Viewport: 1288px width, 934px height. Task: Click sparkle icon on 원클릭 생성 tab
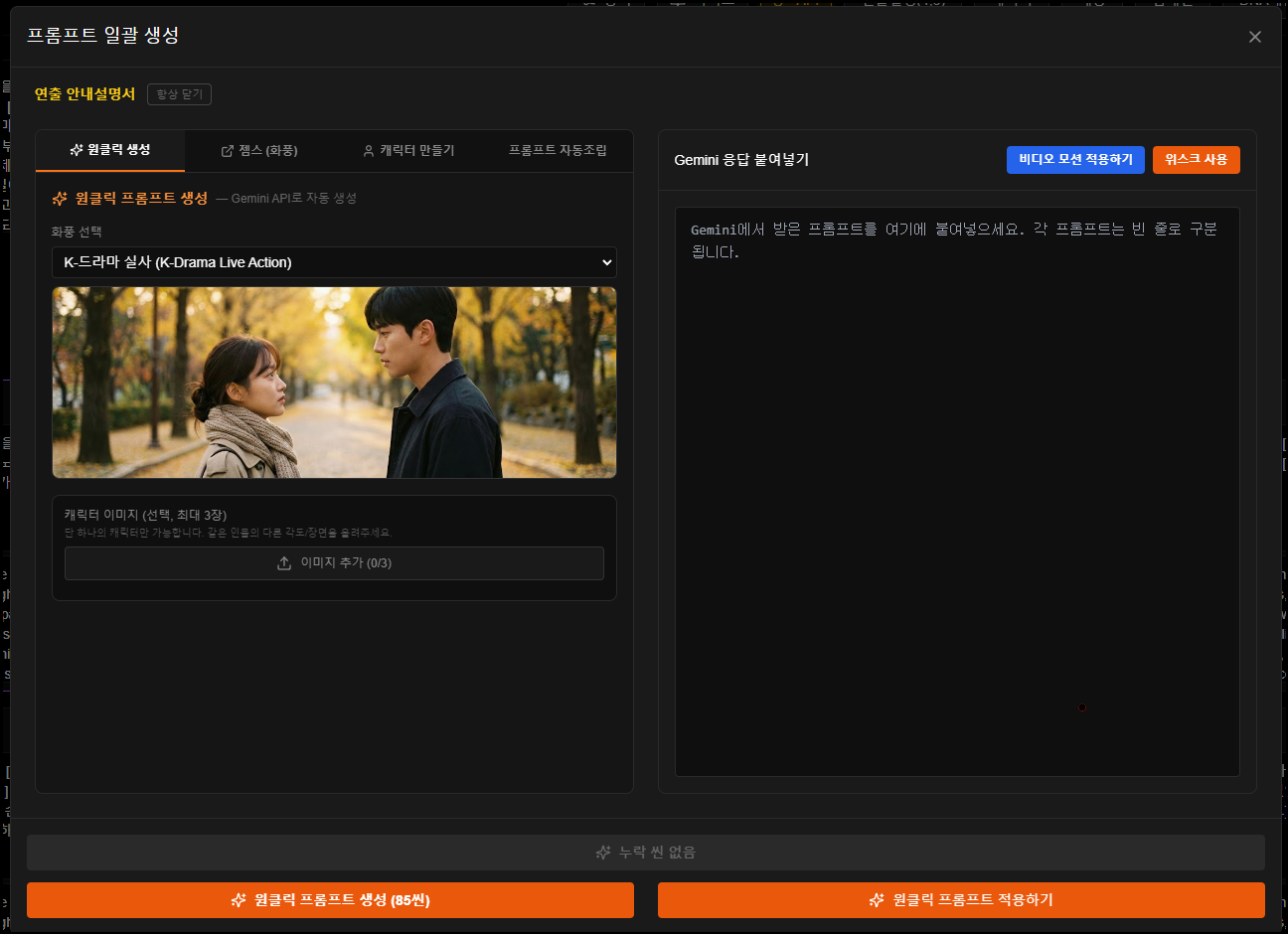pyautogui.click(x=77, y=150)
